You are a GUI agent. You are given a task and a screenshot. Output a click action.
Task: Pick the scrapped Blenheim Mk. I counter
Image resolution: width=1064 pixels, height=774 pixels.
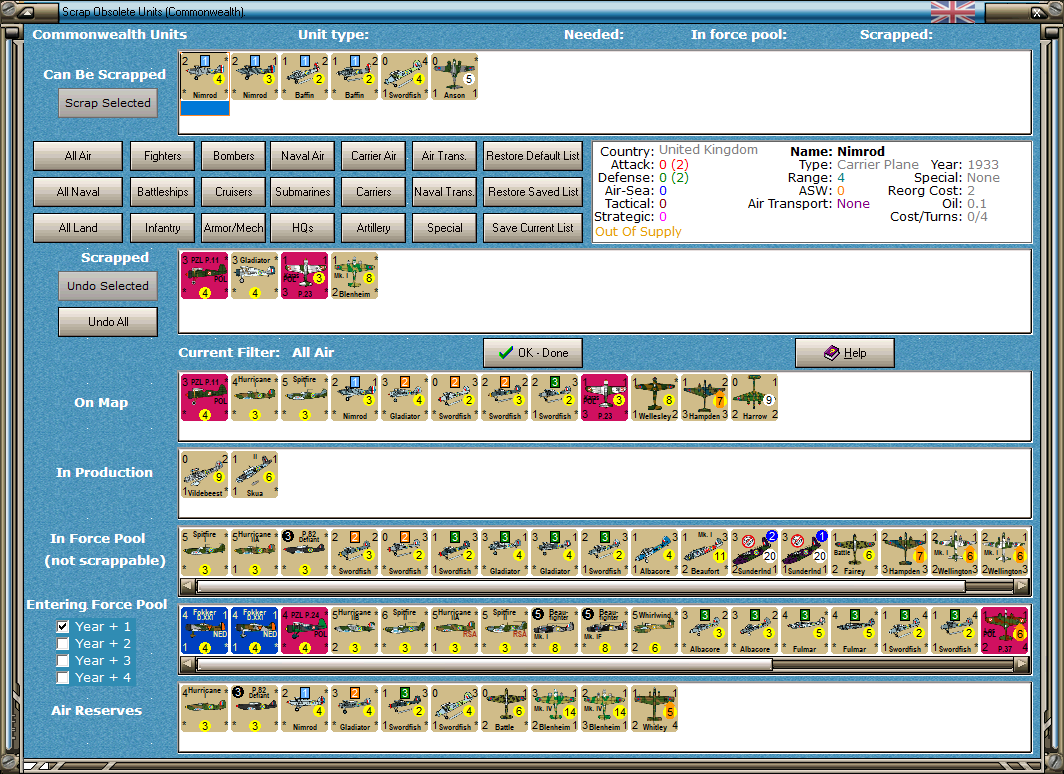(x=354, y=275)
